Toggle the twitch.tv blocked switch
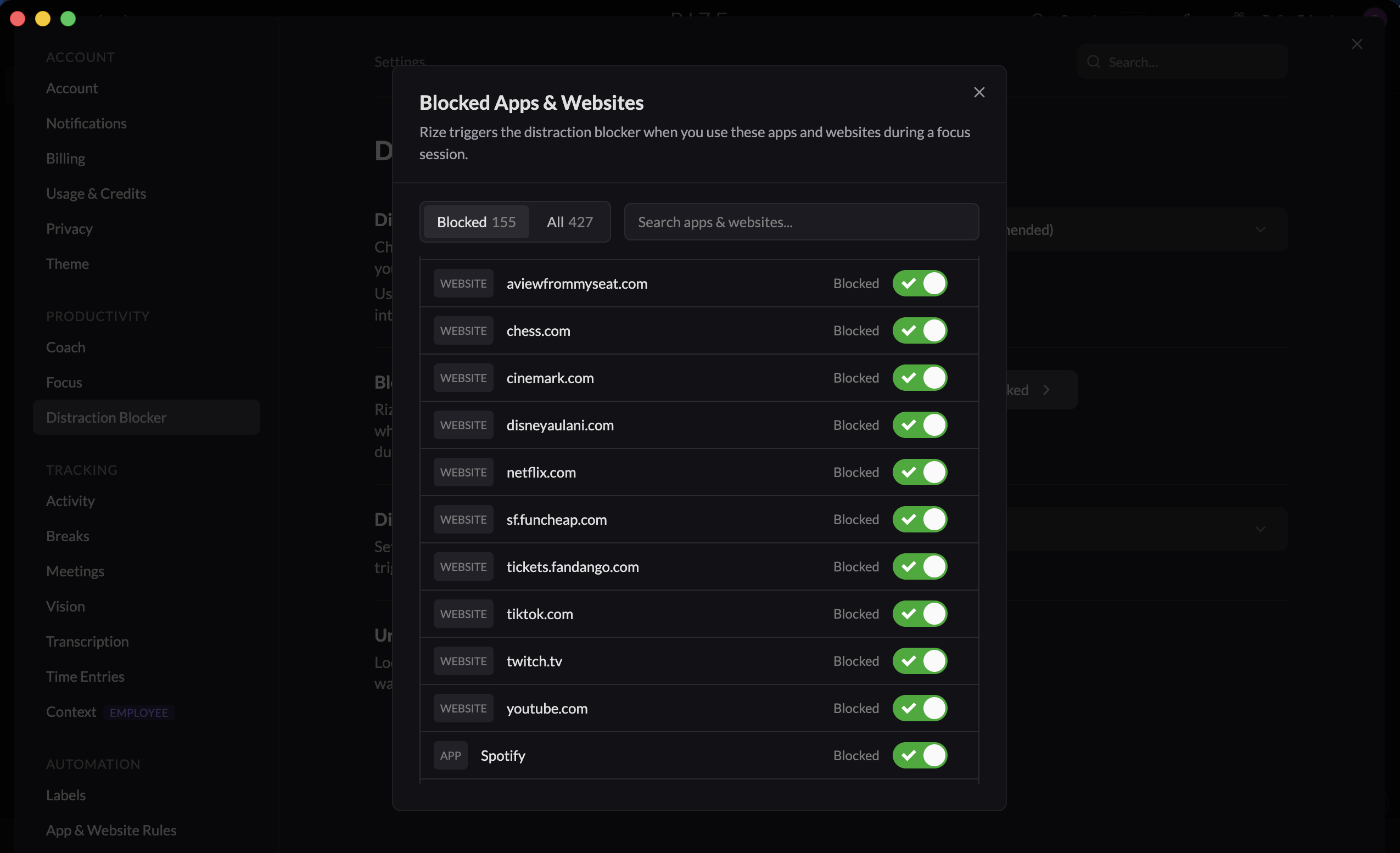1400x853 pixels. (x=919, y=660)
